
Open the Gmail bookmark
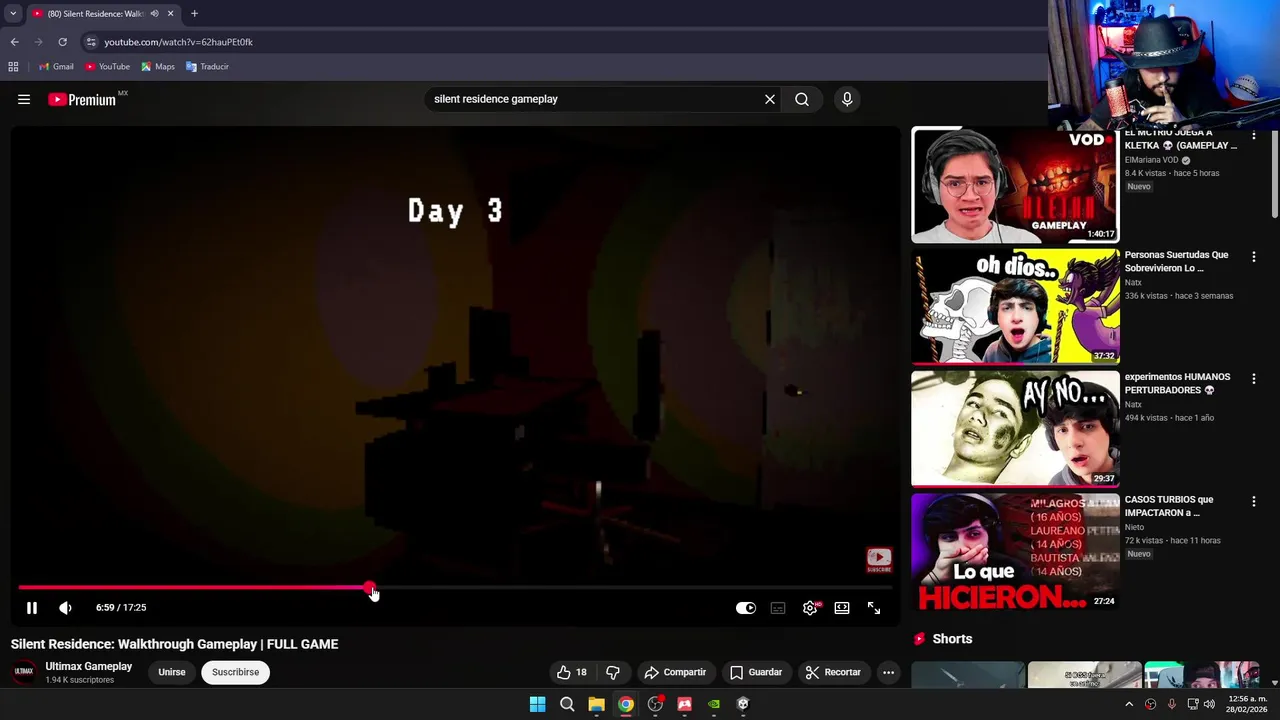pos(56,67)
